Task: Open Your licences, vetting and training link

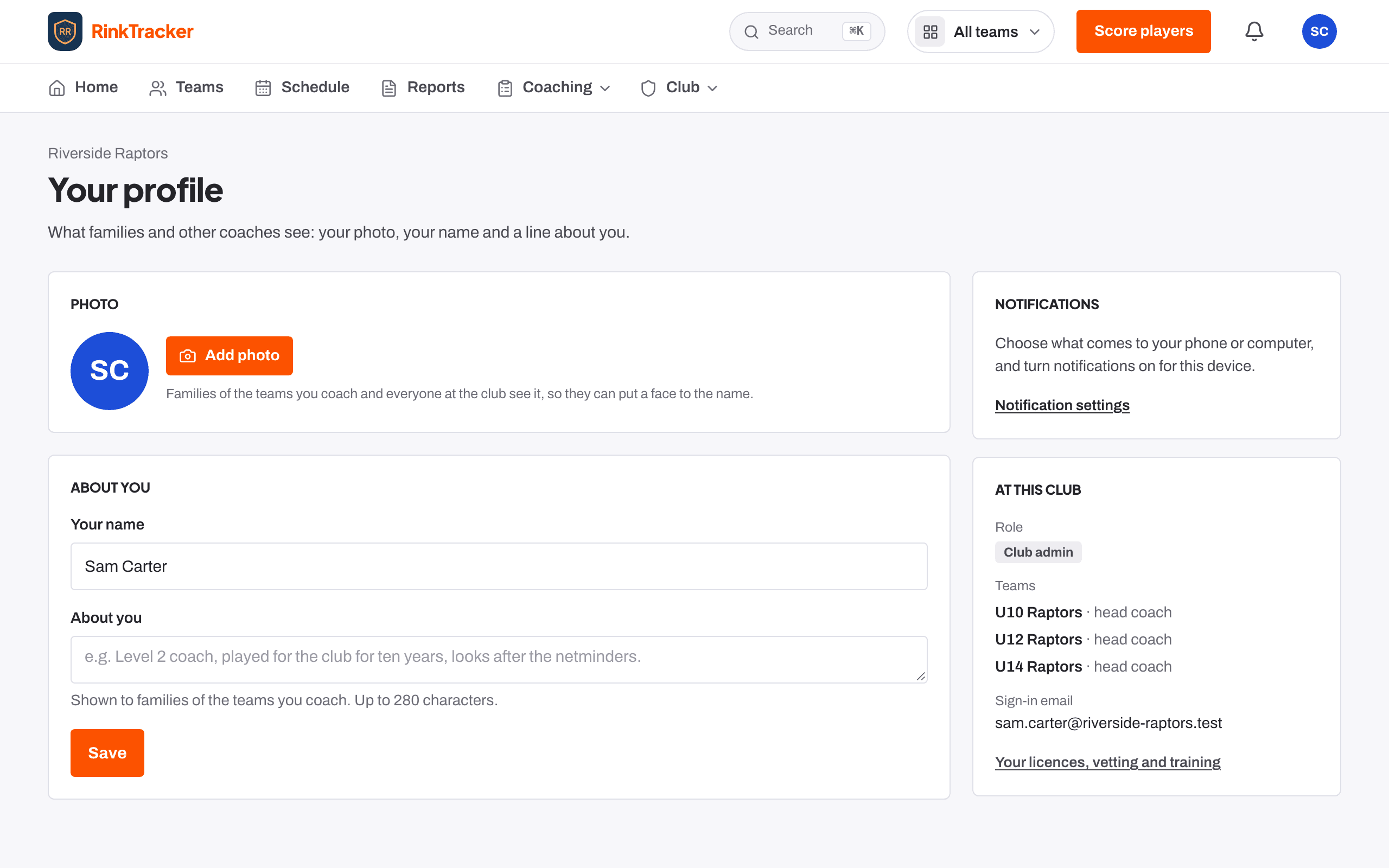Action: coord(1107,762)
